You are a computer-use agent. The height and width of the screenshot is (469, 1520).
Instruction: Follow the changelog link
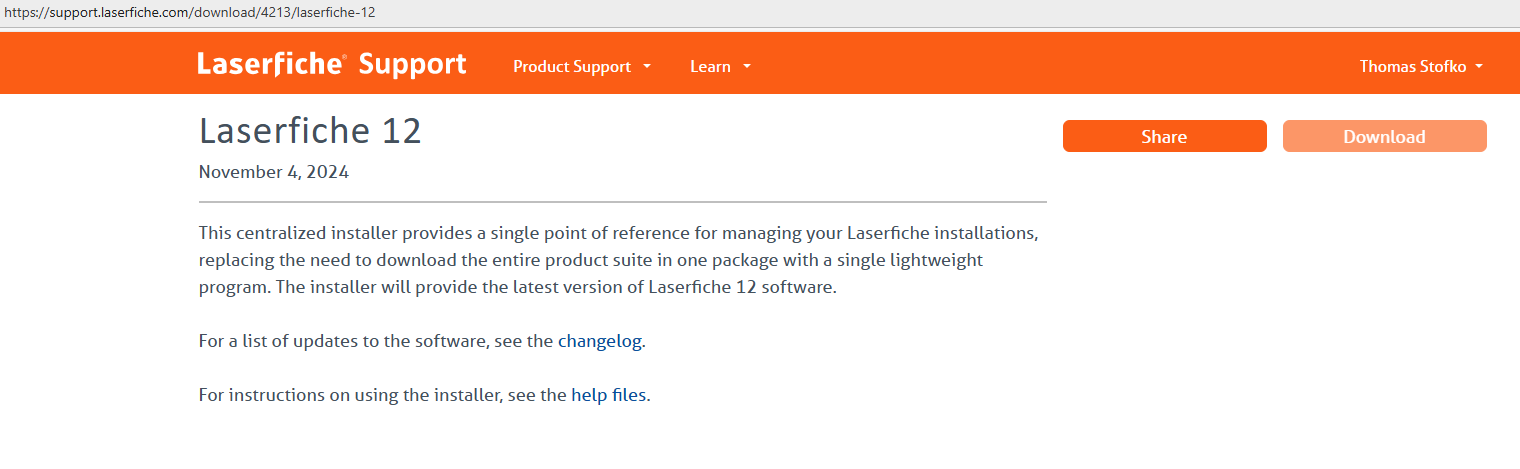[x=599, y=341]
